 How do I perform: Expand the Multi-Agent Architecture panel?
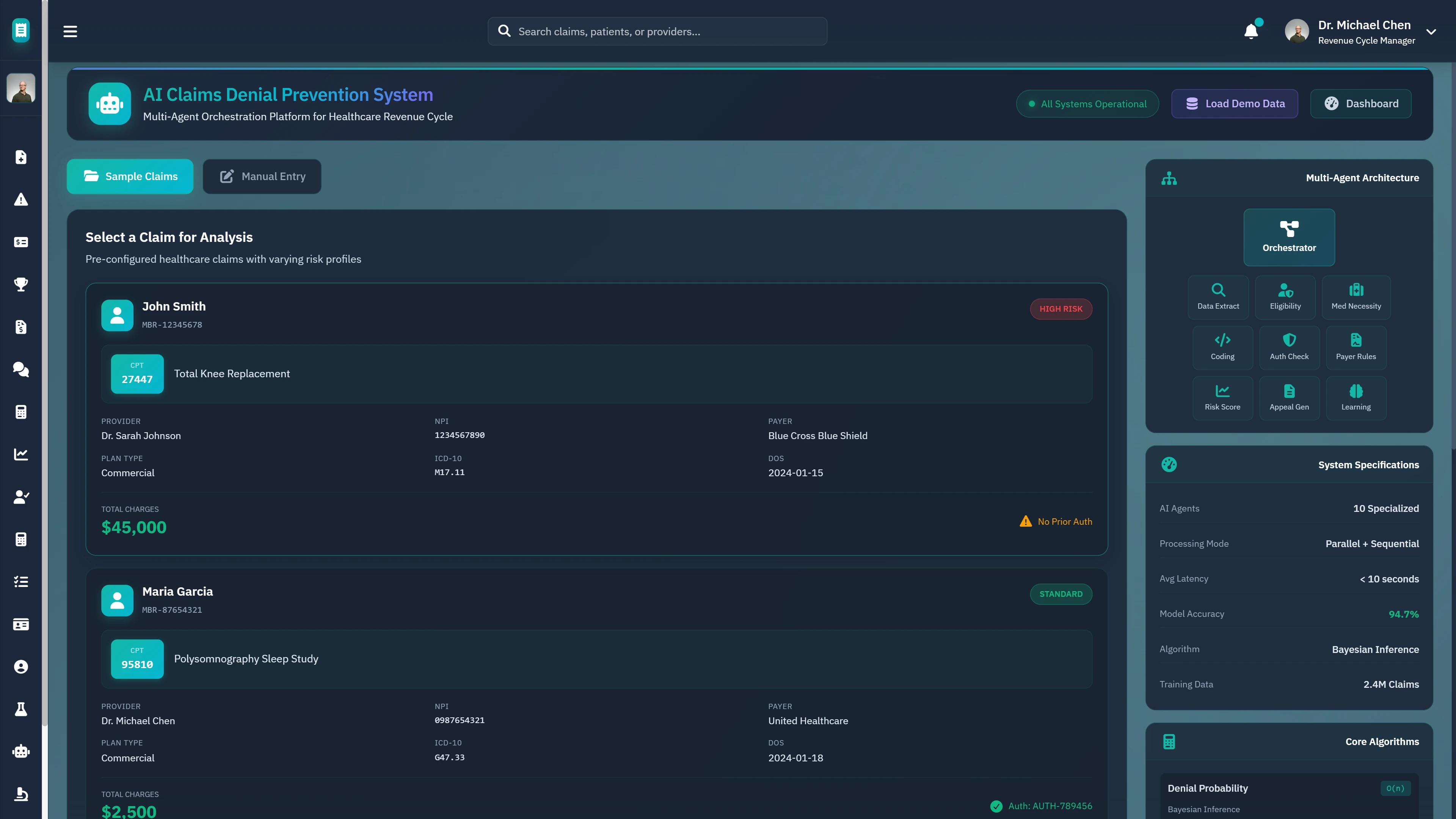coord(1362,177)
